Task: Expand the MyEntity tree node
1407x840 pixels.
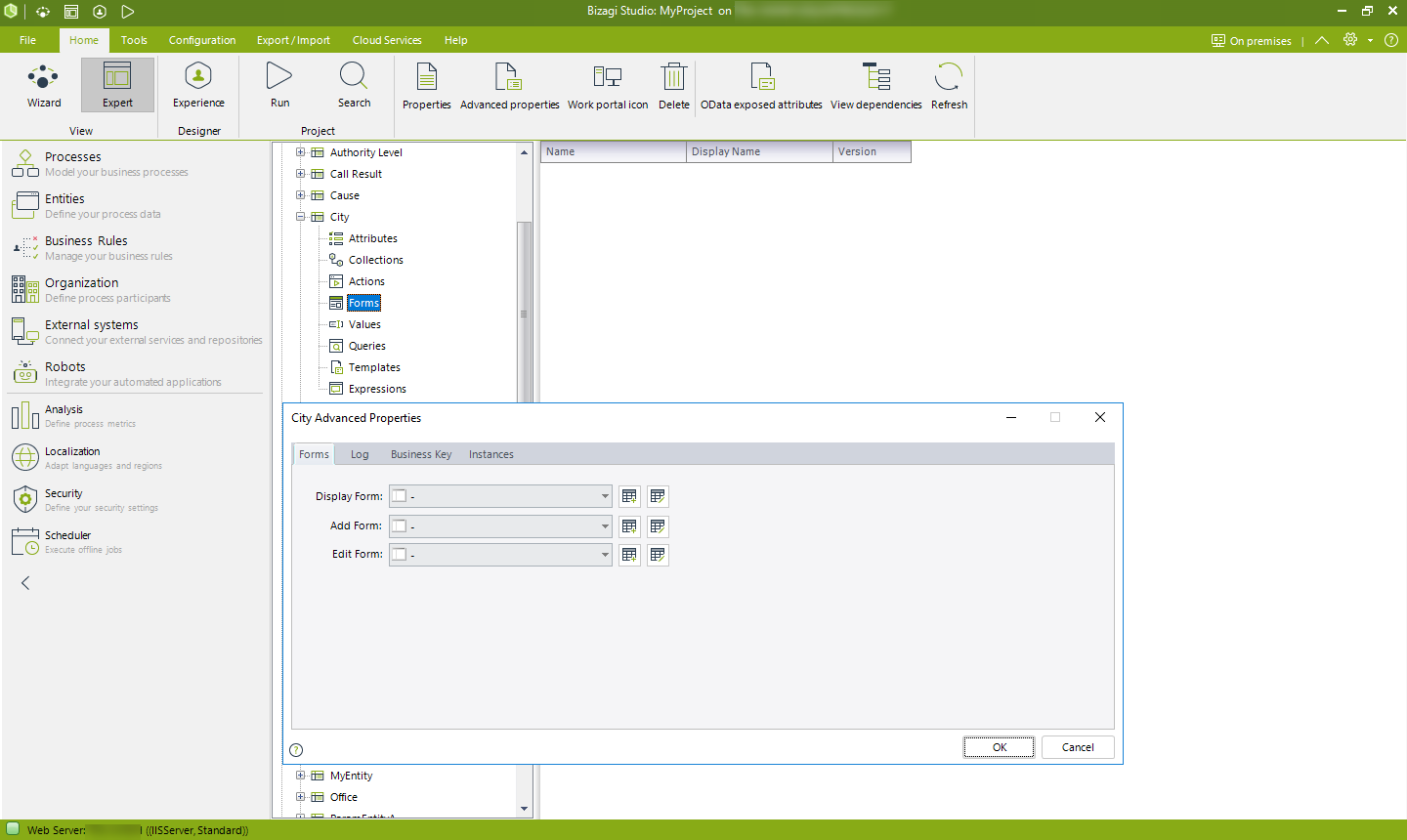Action: [x=301, y=776]
